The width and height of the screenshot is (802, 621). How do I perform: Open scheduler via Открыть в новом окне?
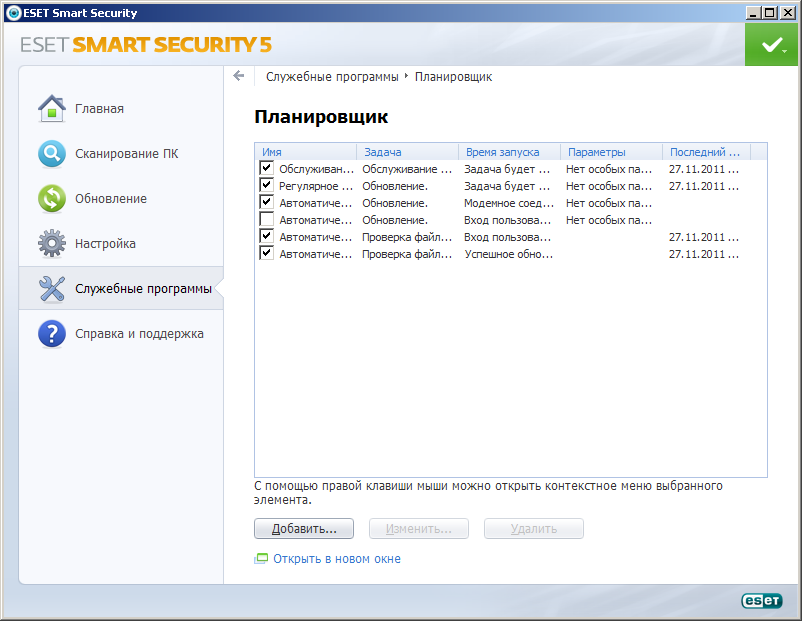(x=336, y=559)
